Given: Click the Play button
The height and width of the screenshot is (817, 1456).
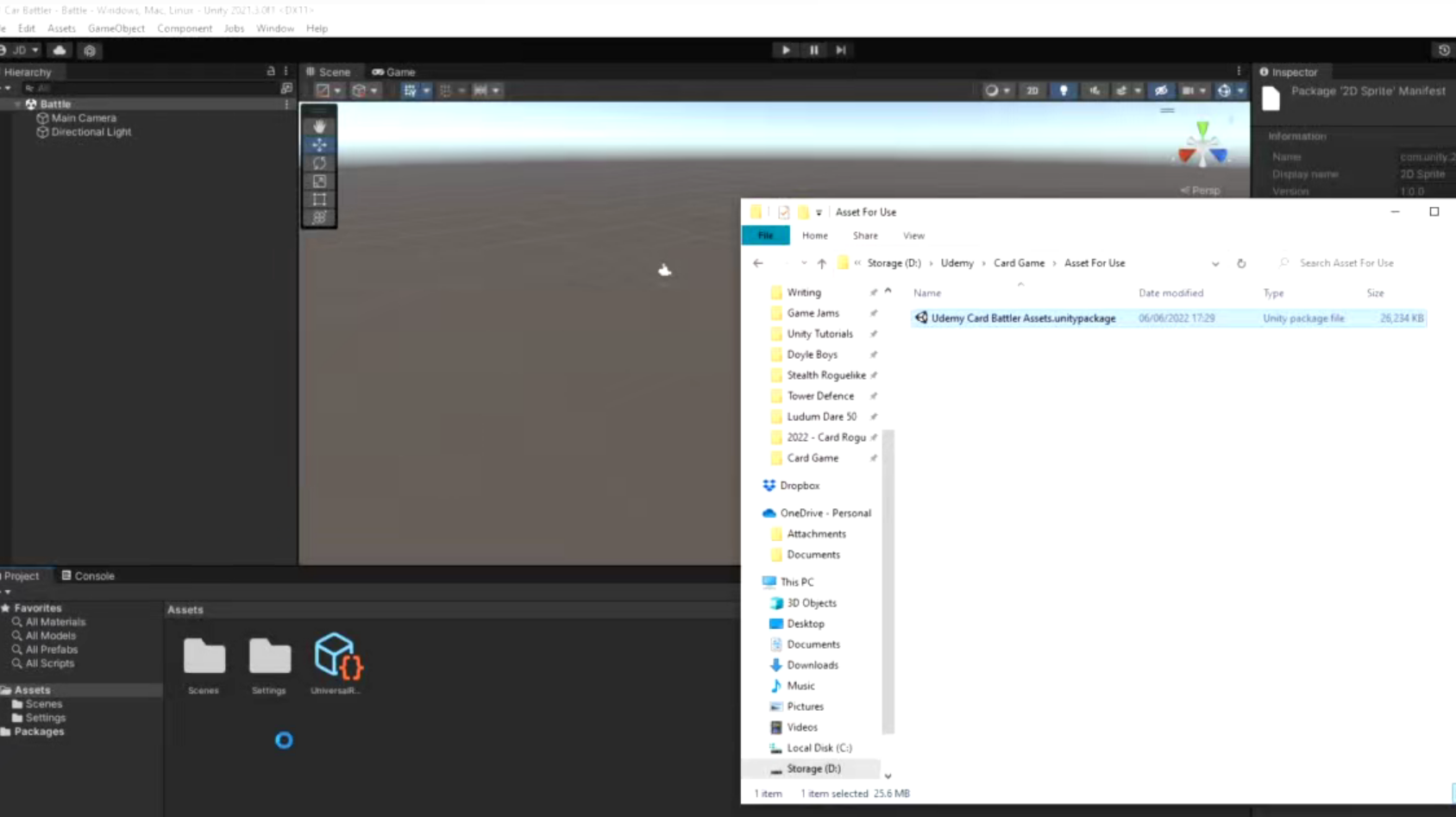Looking at the screenshot, I should [786, 50].
